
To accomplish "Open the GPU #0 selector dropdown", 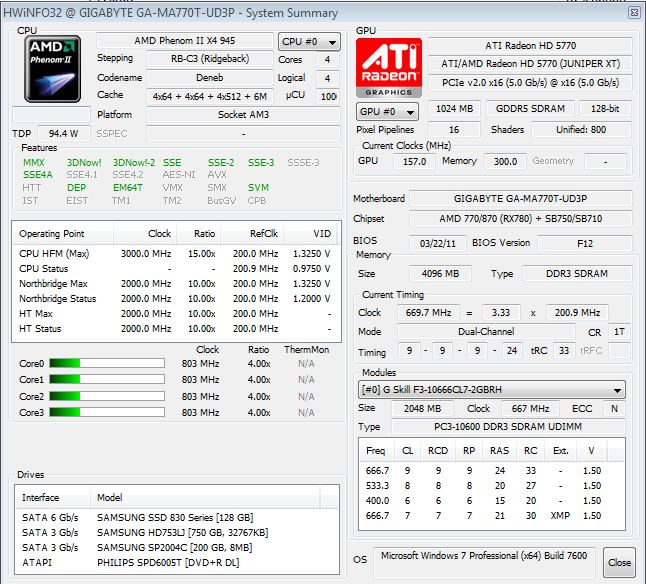I will (x=387, y=112).
